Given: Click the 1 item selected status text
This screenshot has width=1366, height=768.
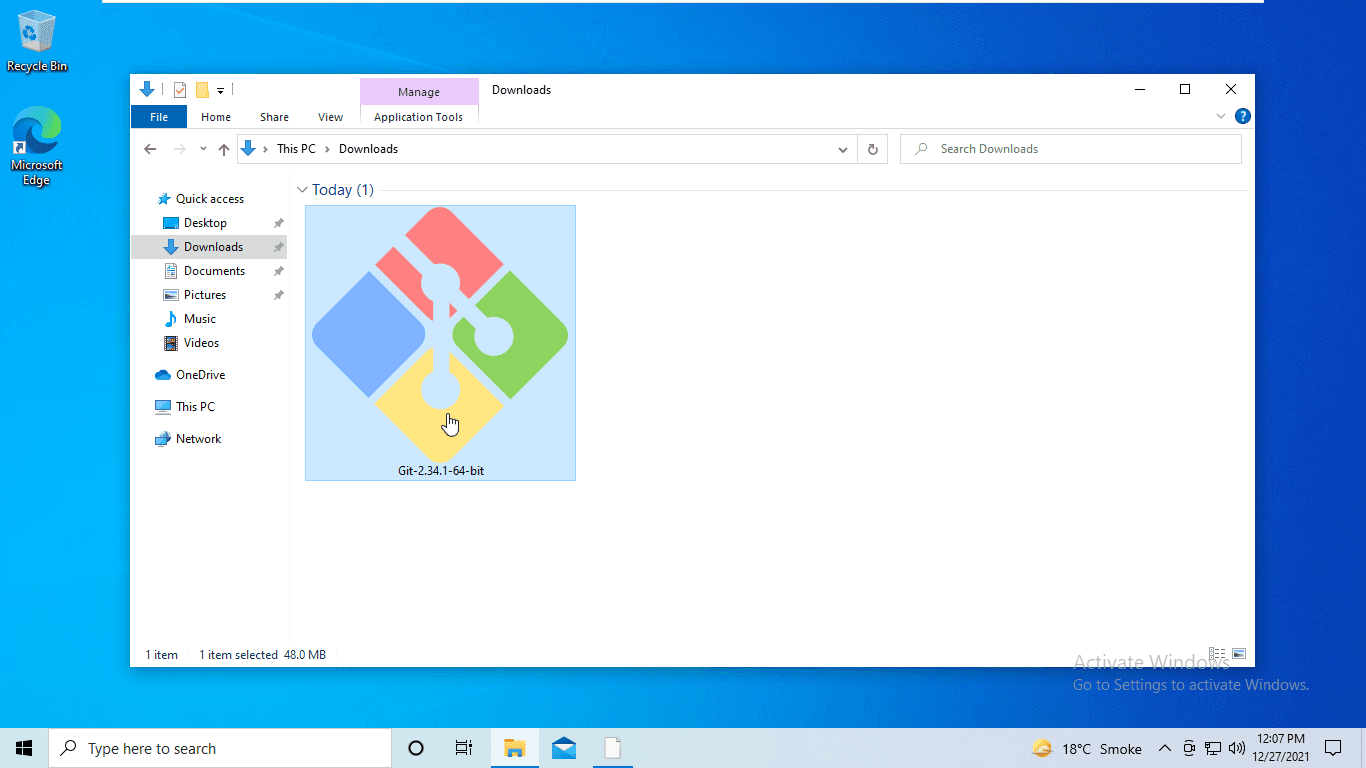Looking at the screenshot, I should [238, 655].
